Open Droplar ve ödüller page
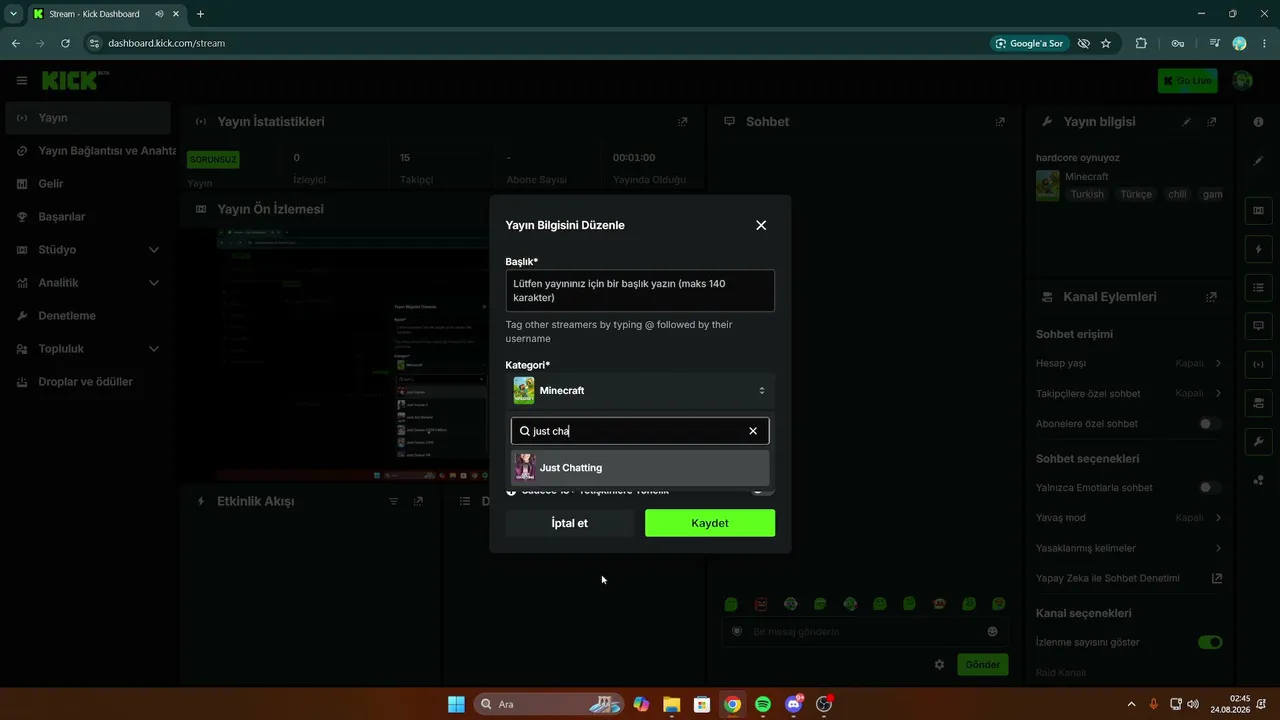 tap(88, 382)
